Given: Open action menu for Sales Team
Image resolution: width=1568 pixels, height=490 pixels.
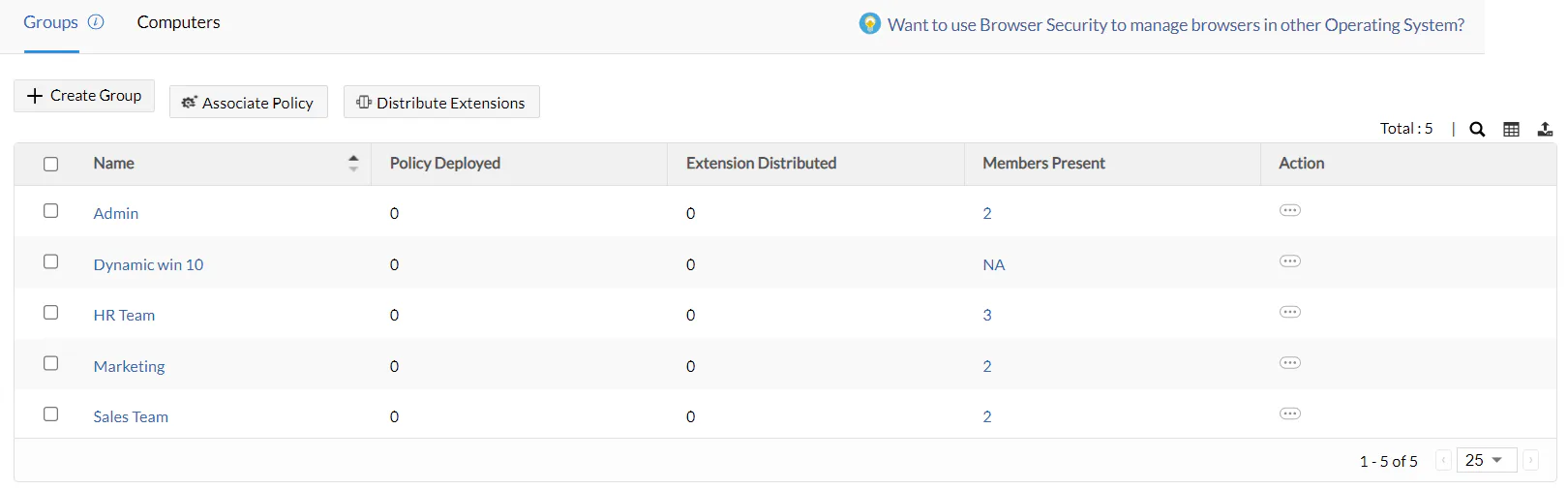Looking at the screenshot, I should pyautogui.click(x=1290, y=413).
